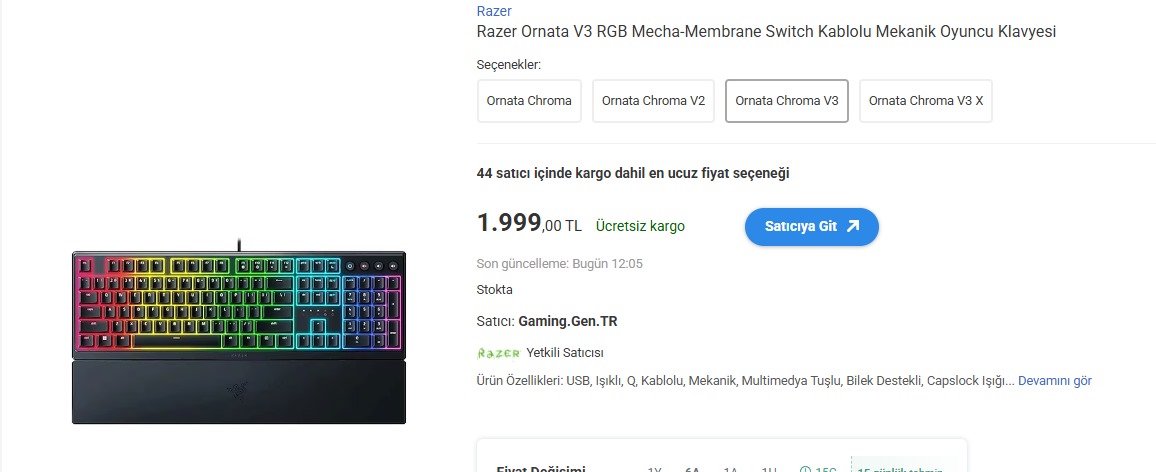Click the Stokta availability status
This screenshot has height=472, width=1156.
(495, 290)
